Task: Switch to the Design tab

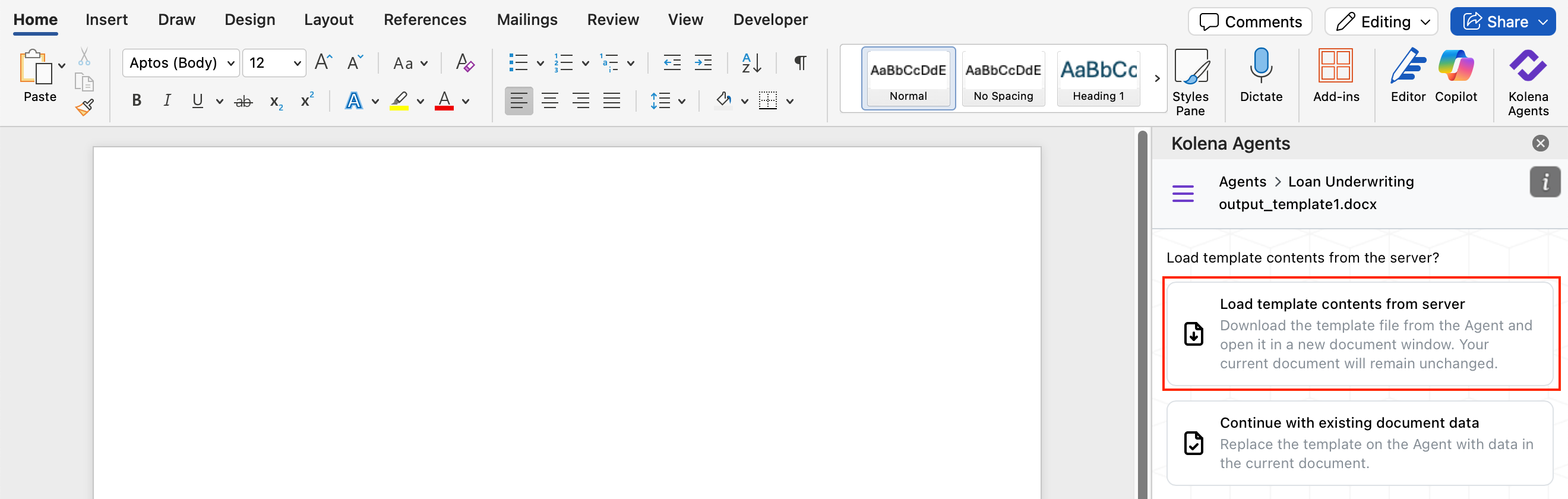Action: pos(249,20)
